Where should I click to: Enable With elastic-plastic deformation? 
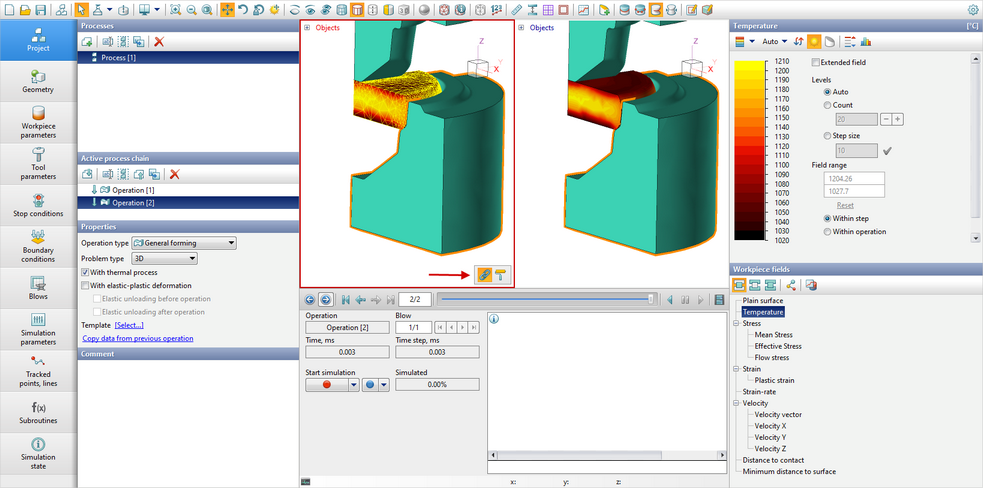[85, 285]
